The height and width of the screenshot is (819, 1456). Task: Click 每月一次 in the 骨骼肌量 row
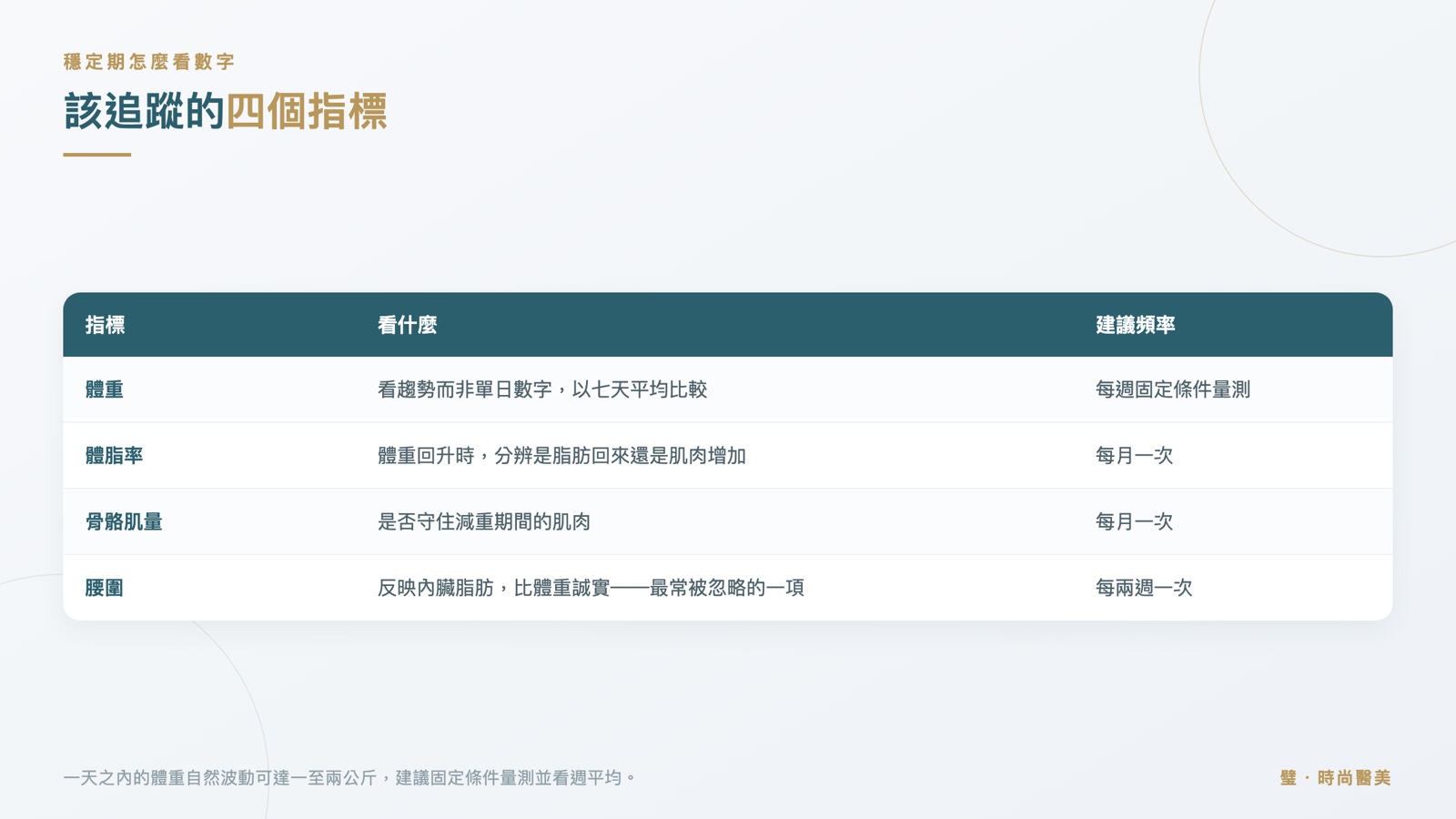tap(1134, 522)
